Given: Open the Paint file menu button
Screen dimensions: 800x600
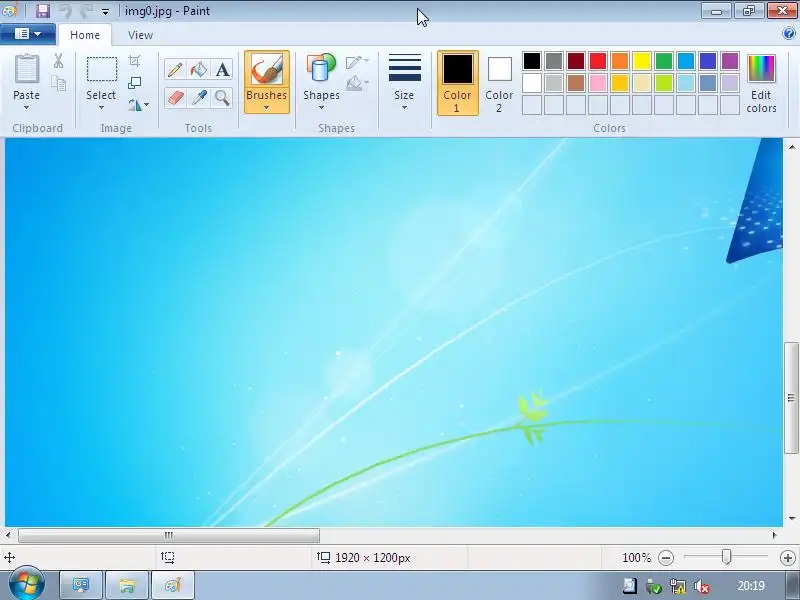Looking at the screenshot, I should coord(28,34).
